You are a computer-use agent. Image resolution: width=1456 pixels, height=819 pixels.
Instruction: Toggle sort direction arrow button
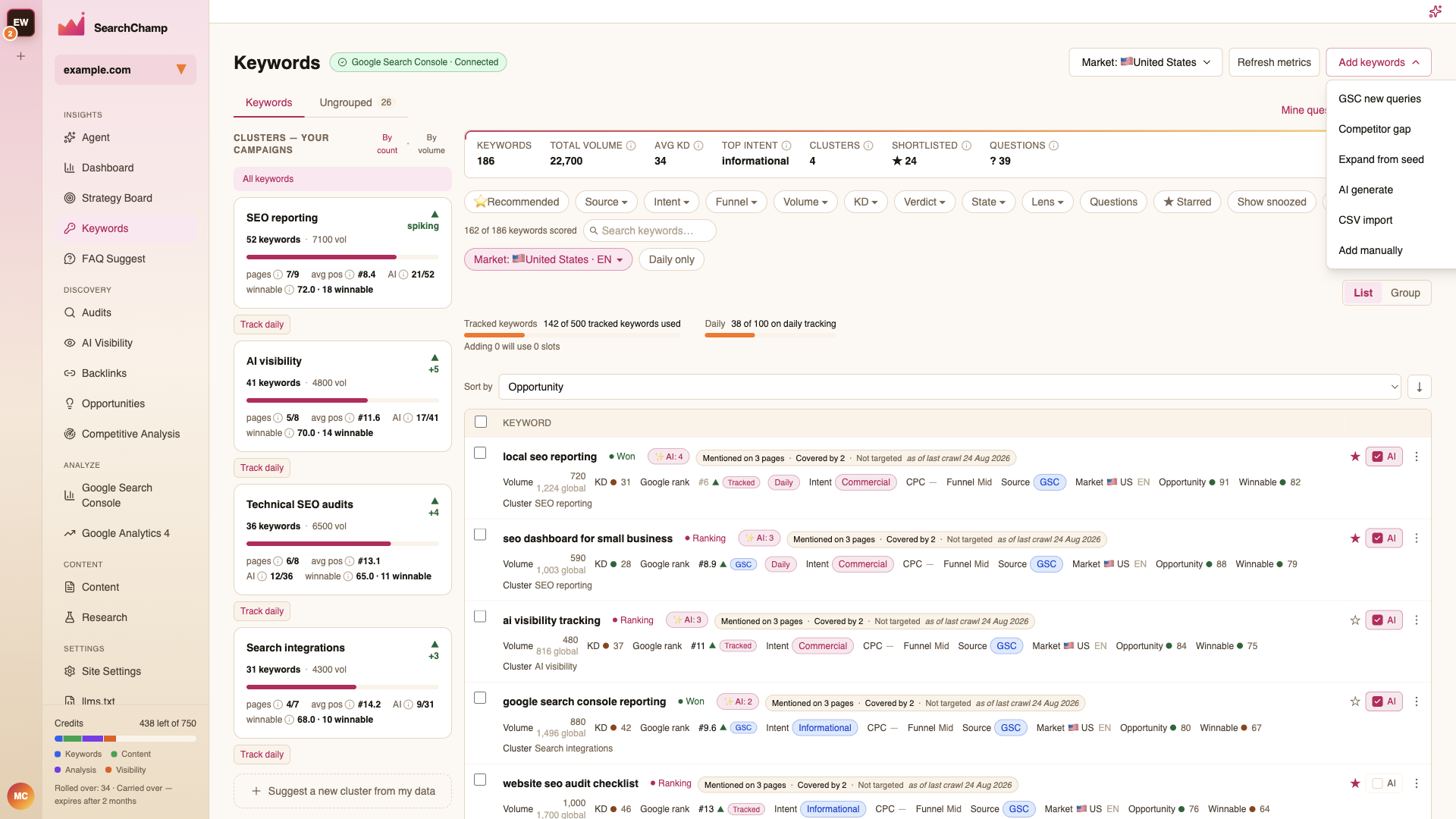coord(1420,387)
